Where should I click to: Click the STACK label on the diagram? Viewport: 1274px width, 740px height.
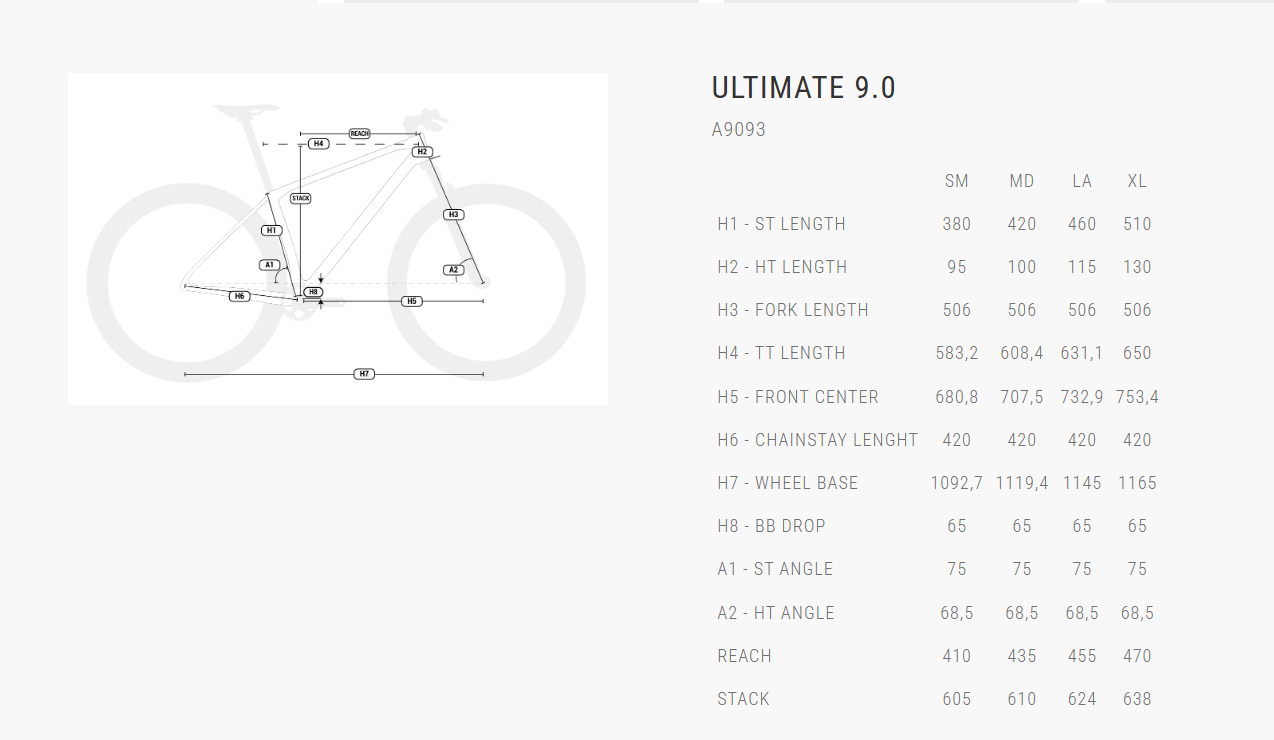(x=300, y=198)
